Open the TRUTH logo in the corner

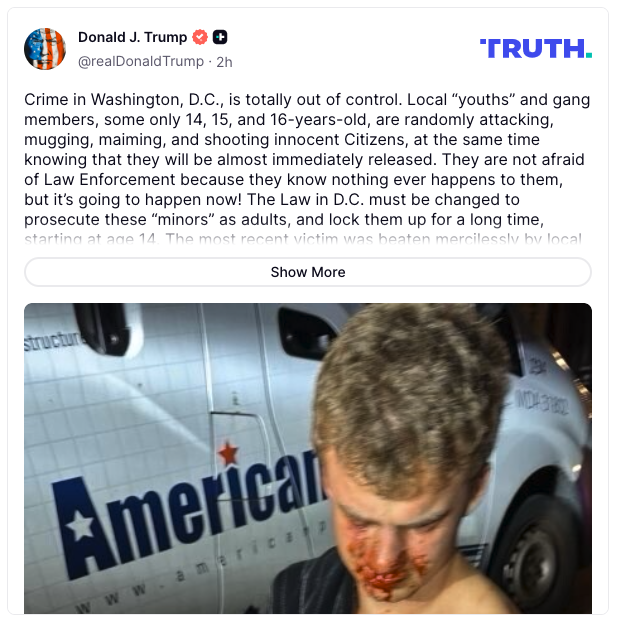[536, 48]
